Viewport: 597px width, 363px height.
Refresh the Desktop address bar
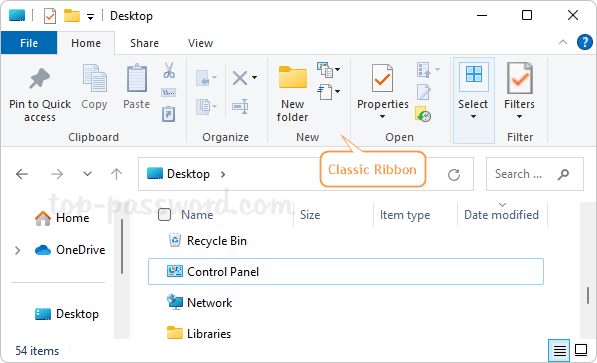point(454,175)
